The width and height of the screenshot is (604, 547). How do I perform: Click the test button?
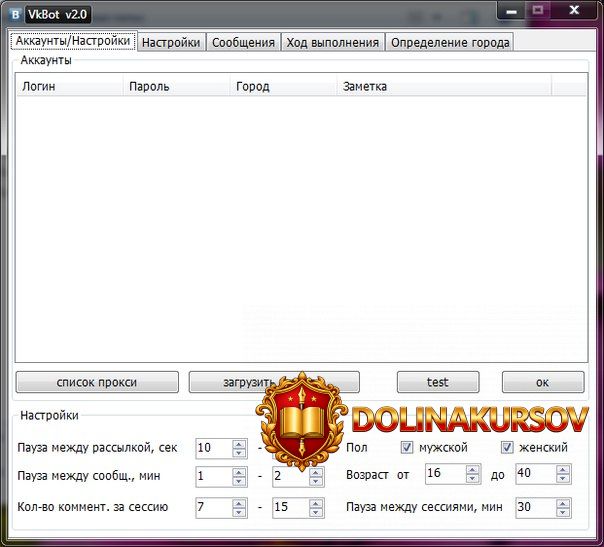coord(438,382)
